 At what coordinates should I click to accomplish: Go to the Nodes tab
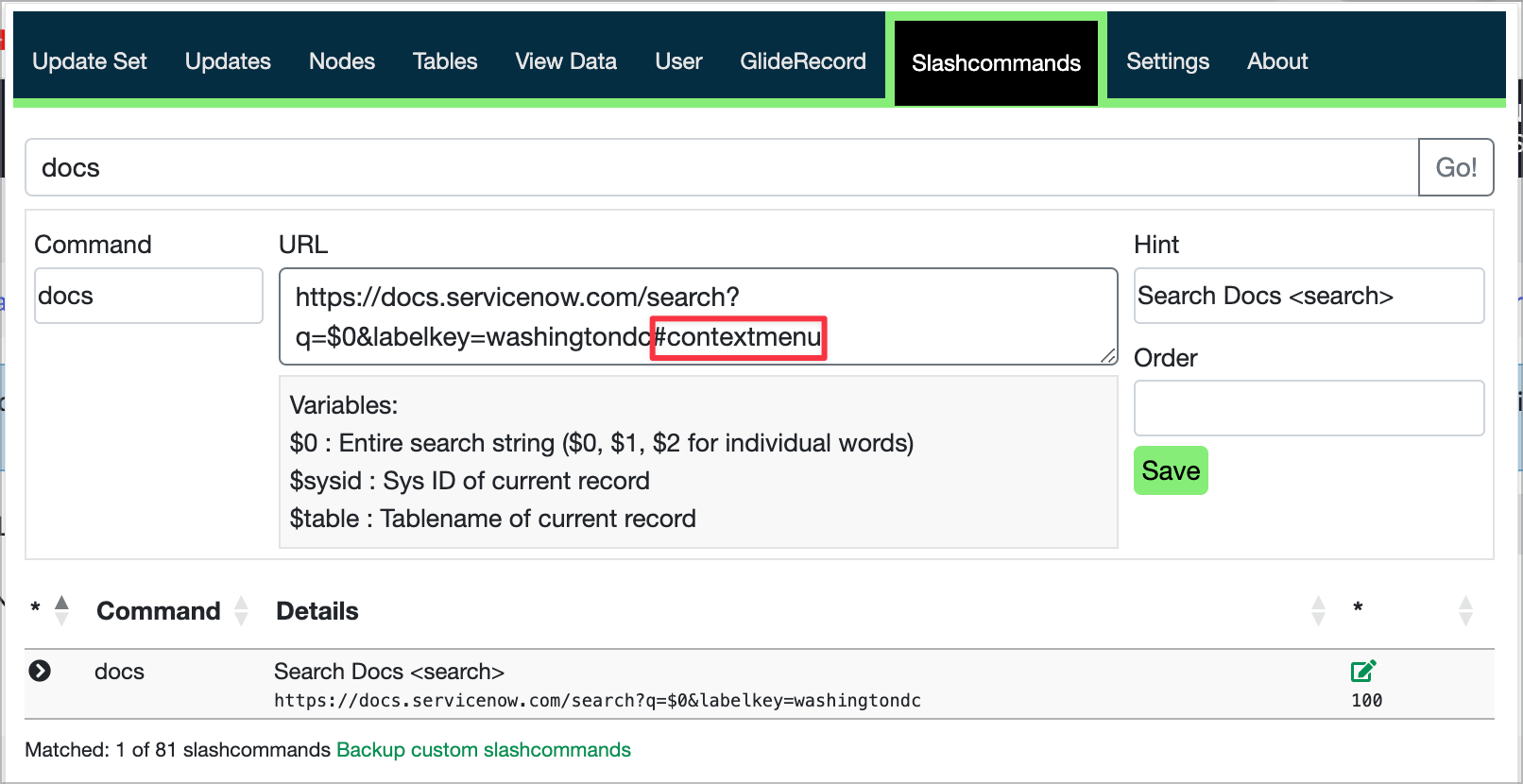(342, 61)
